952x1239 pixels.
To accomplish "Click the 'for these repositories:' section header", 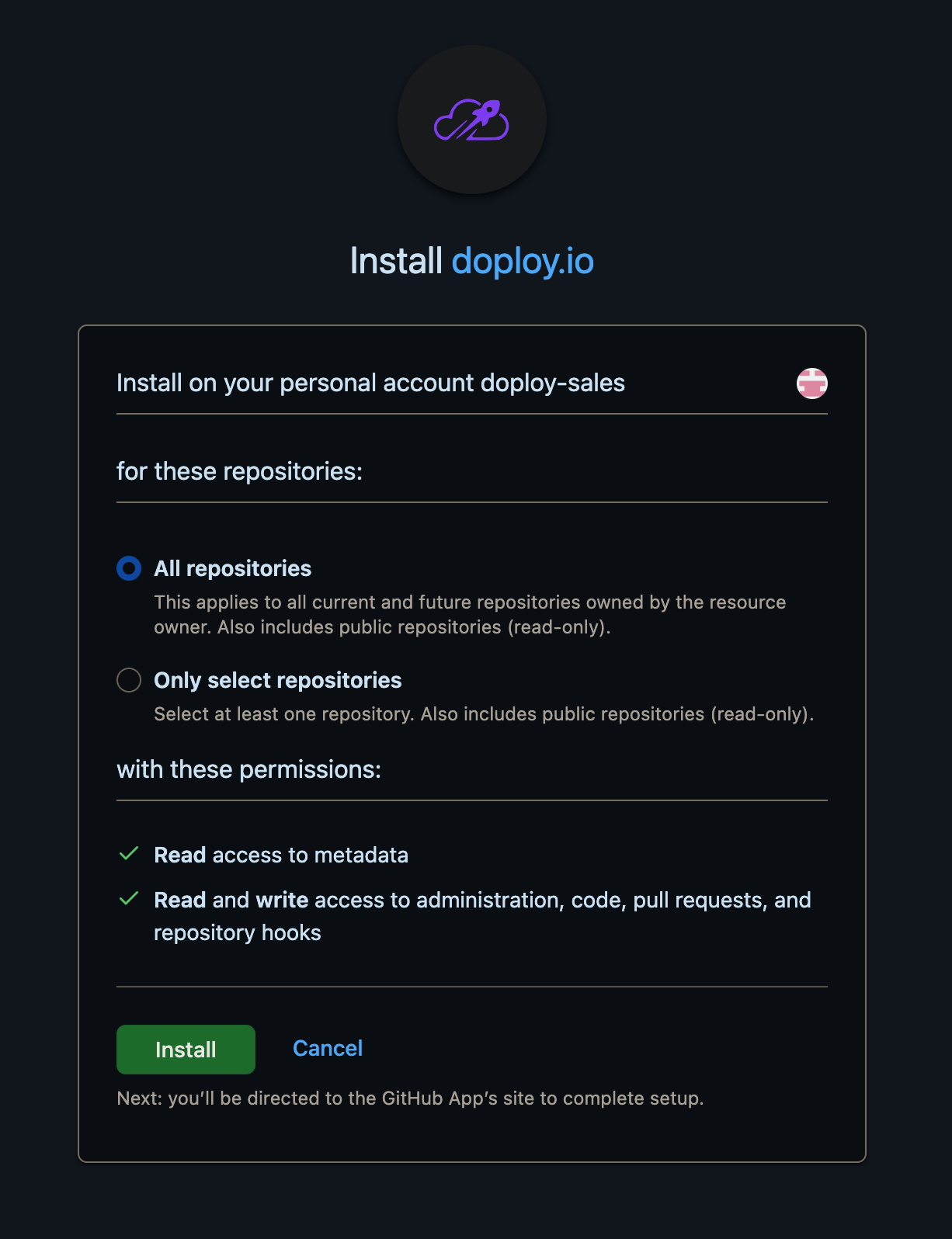I will click(x=240, y=470).
